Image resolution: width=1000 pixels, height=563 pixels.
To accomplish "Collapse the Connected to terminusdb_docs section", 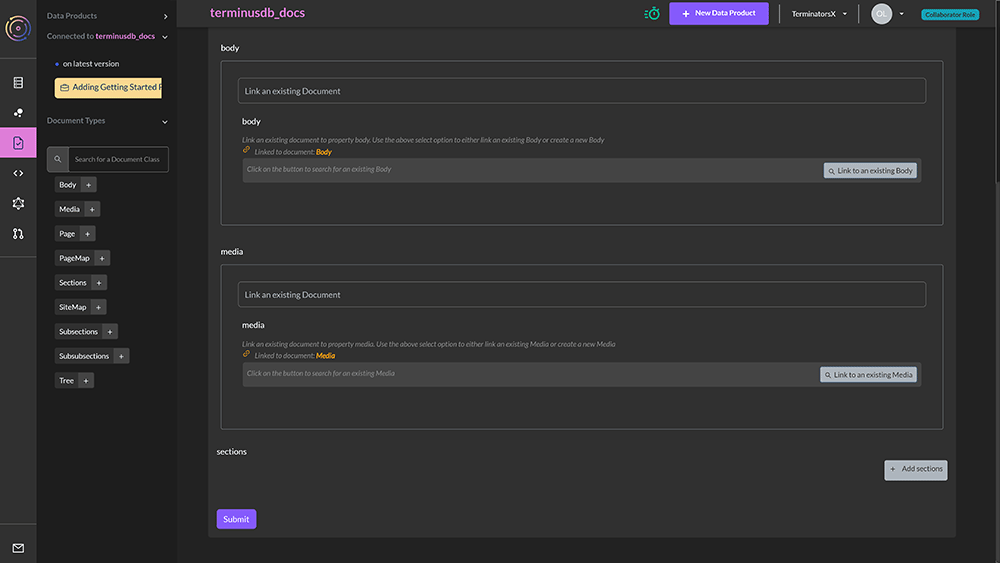I will (165, 37).
